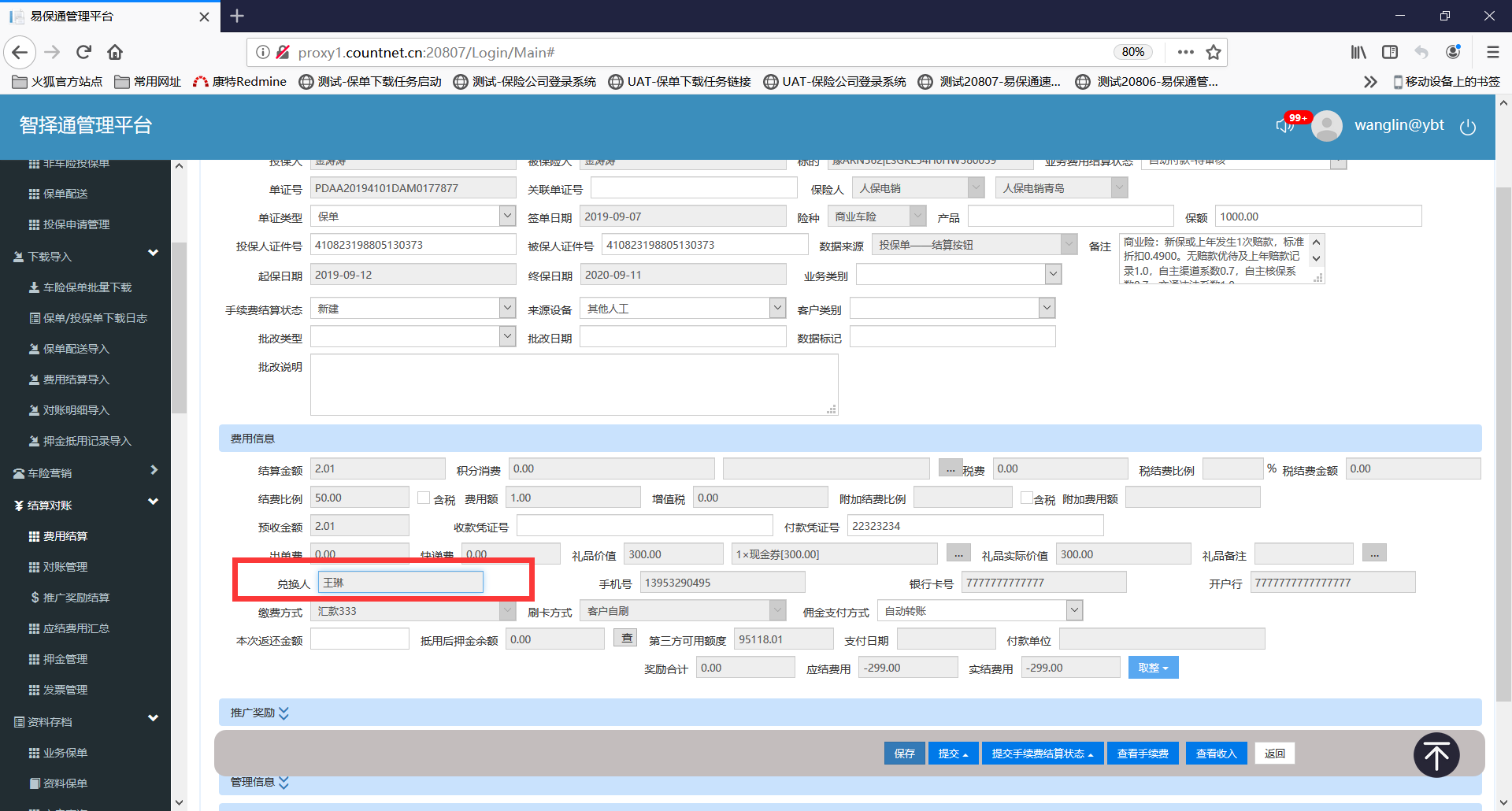Screen dimensions: 1512x811
Task: Toggle the 含税 checkbox before 附加费用额
Action: [x=1026, y=498]
